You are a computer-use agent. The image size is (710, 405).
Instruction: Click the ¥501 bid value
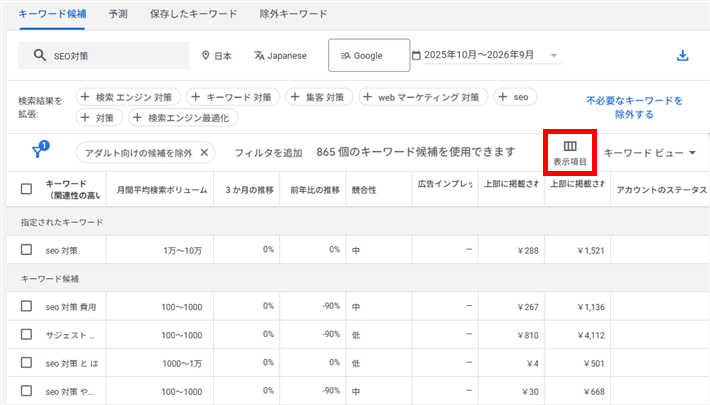tap(594, 363)
